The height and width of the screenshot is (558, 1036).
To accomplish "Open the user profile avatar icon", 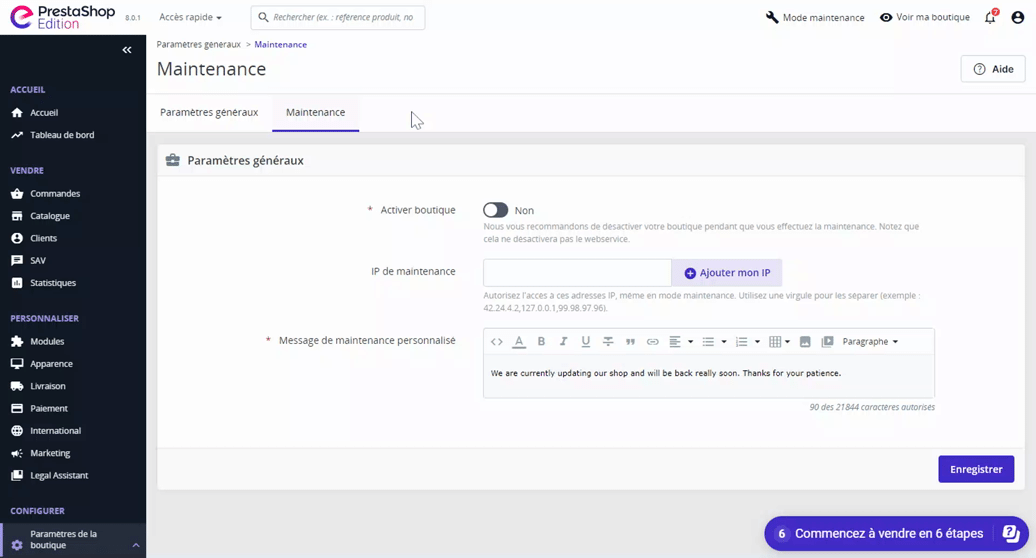I will 1018,18.
